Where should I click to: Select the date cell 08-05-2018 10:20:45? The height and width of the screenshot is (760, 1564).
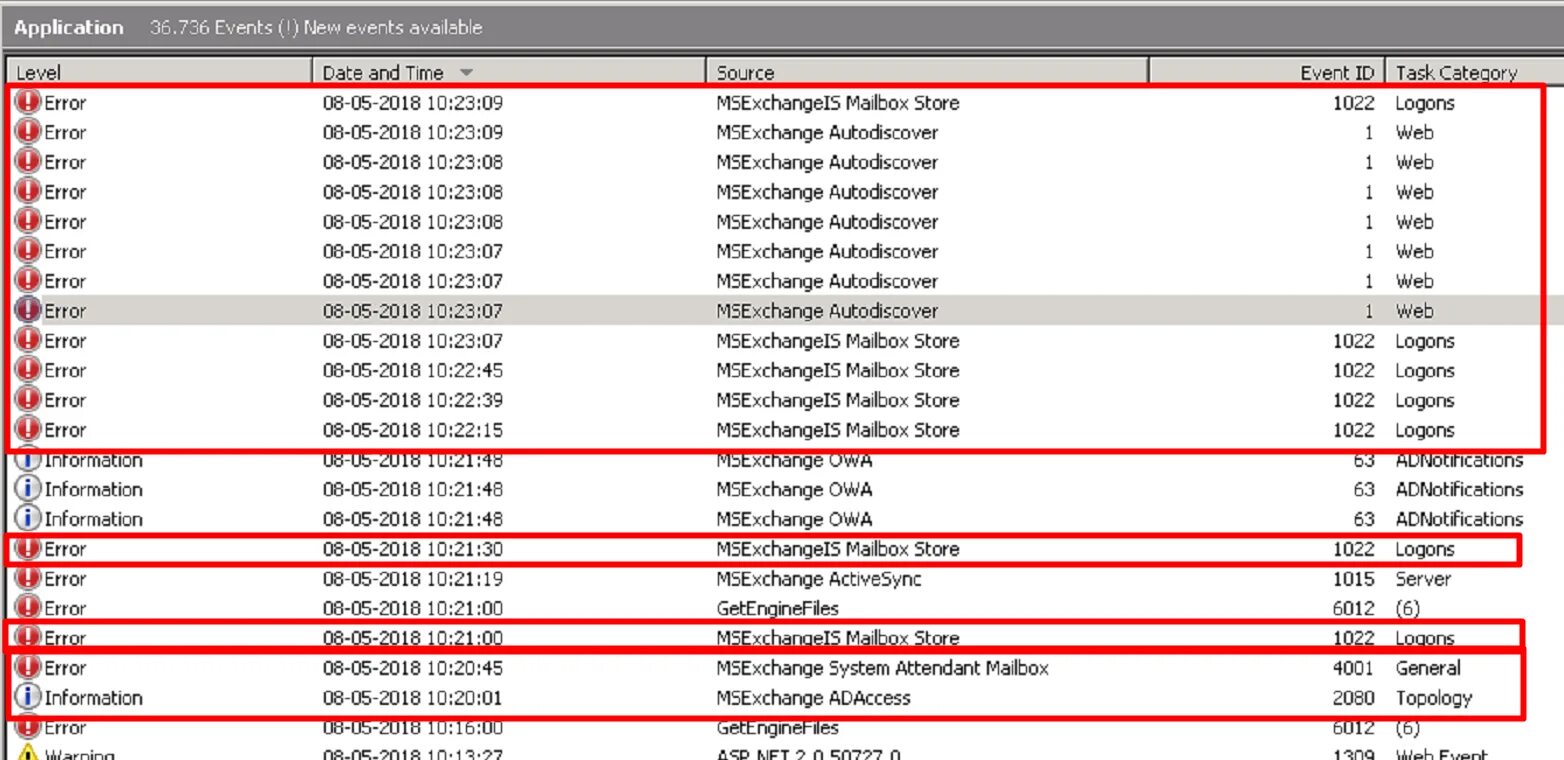click(413, 668)
